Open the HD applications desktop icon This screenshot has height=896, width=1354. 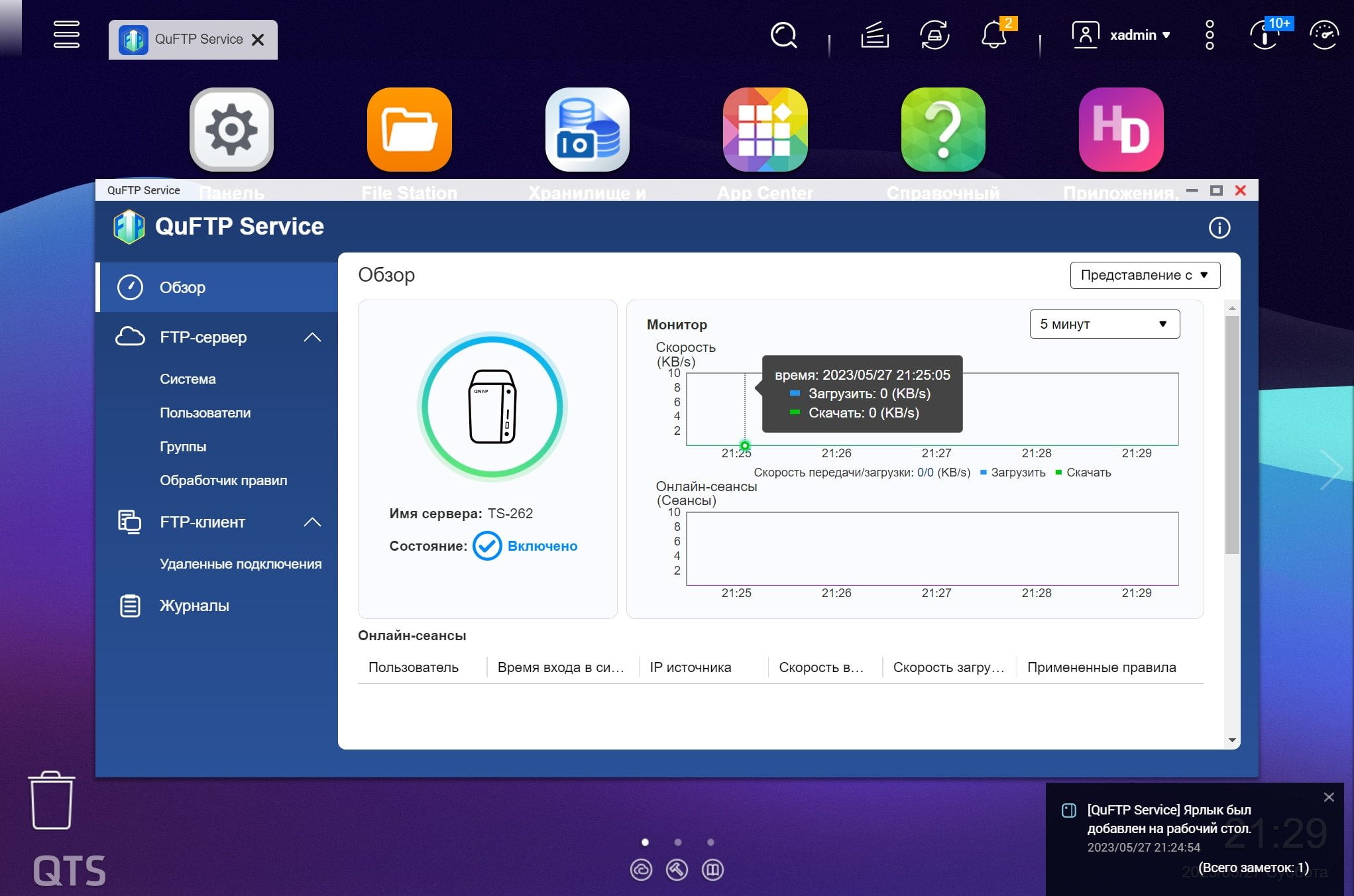(x=1121, y=130)
